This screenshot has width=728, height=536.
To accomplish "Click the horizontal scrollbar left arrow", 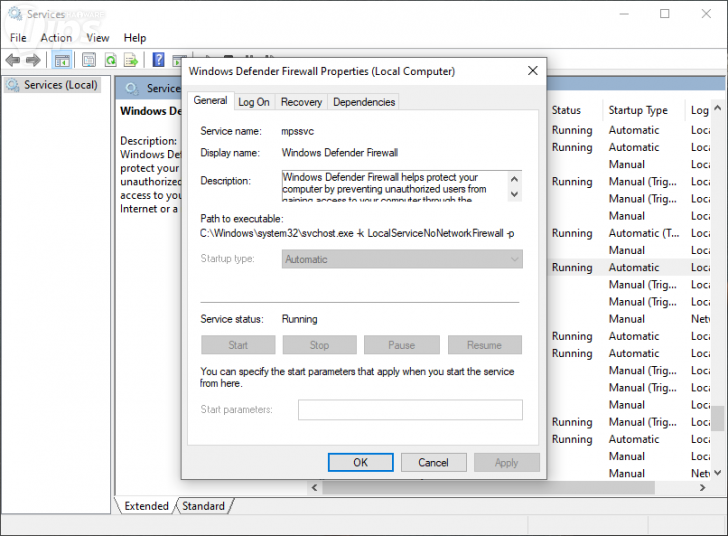I will [314, 487].
